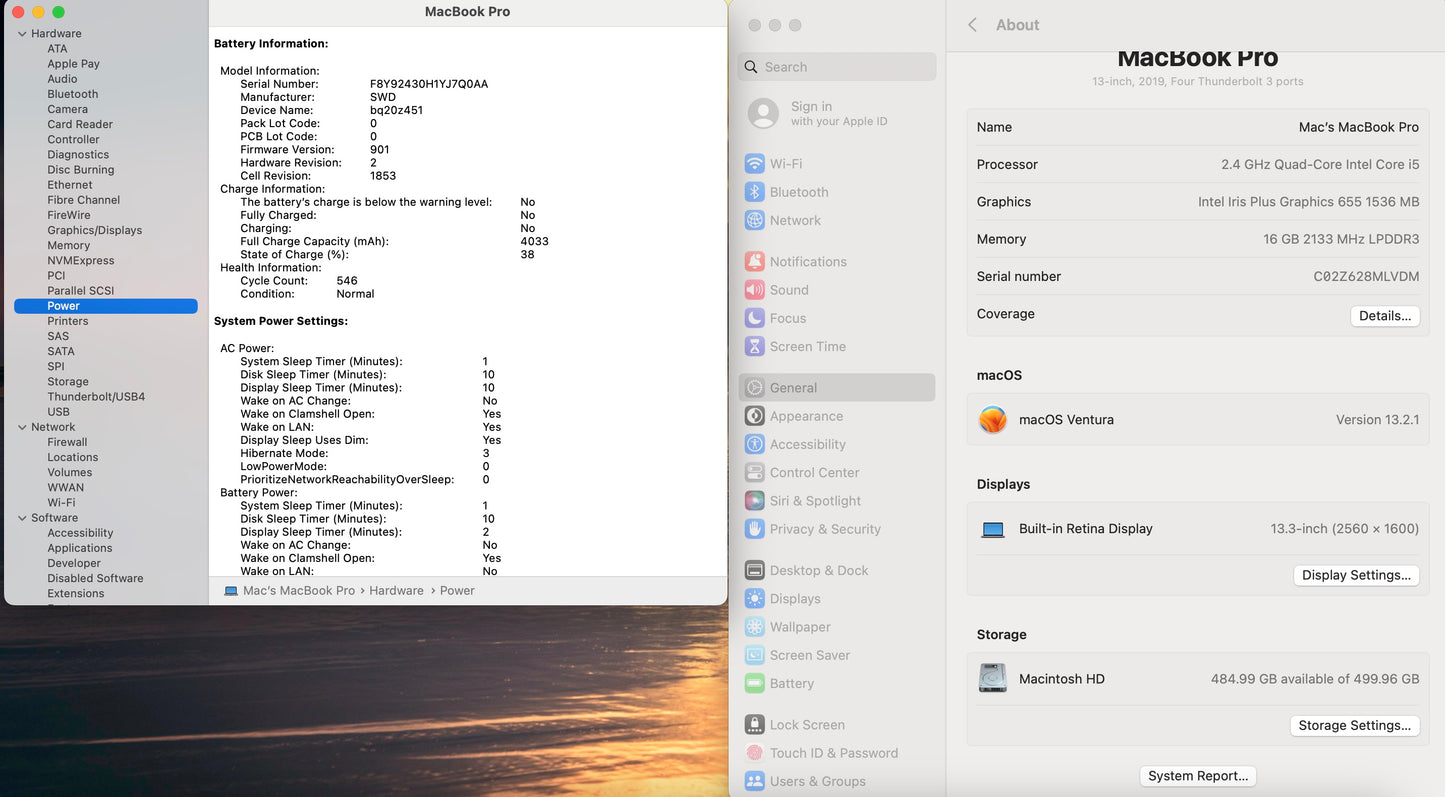The image size is (1445, 797).
Task: Collapse the Software section in sidebar
Action: 22,518
